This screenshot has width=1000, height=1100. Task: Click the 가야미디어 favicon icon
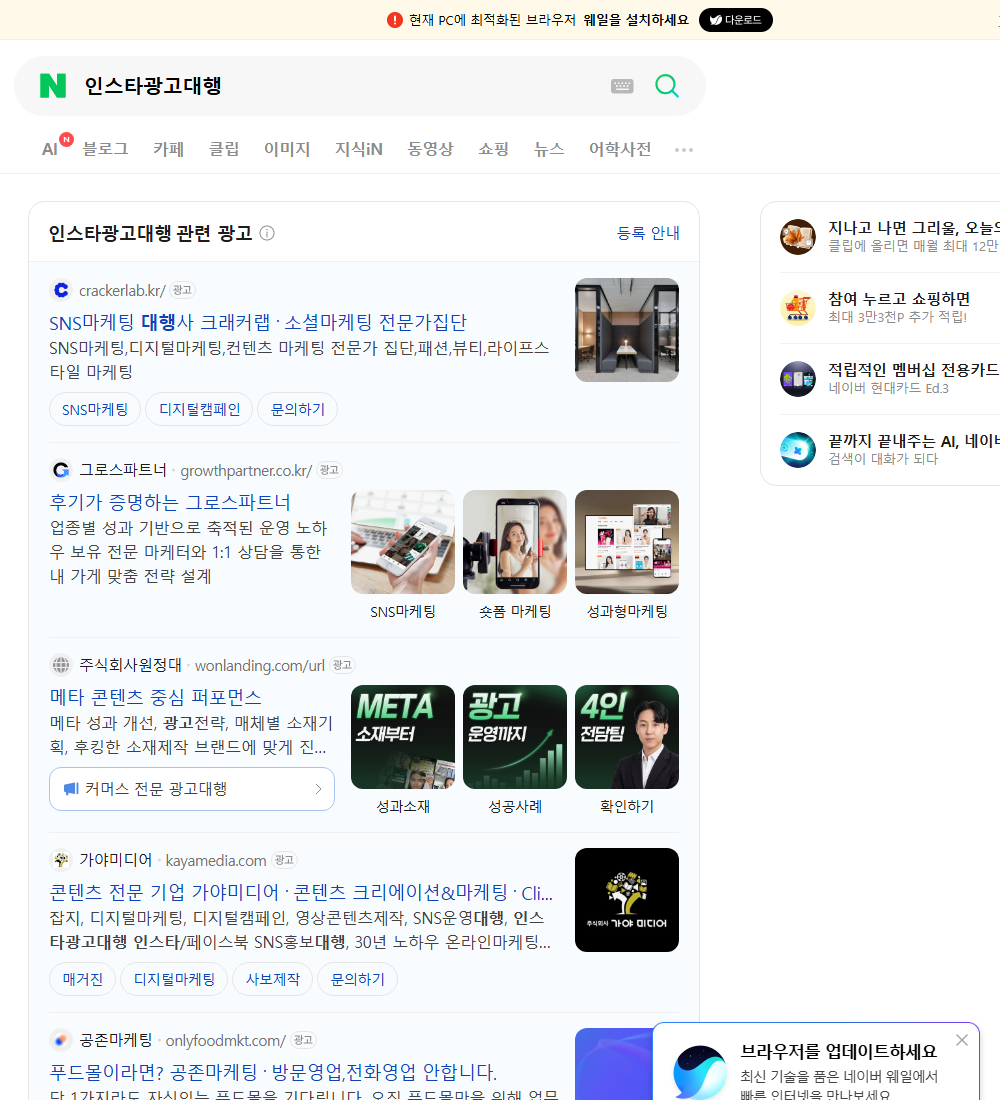(61, 860)
